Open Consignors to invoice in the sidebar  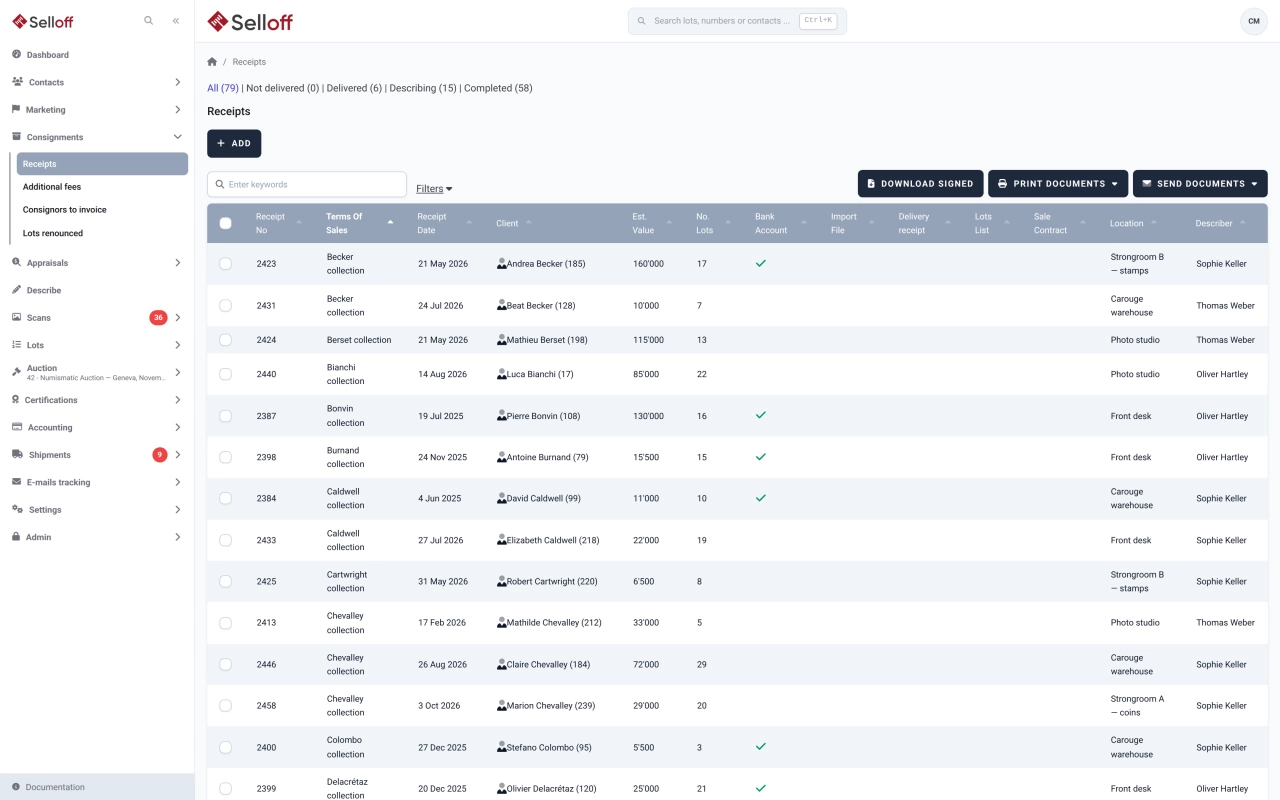(65, 210)
